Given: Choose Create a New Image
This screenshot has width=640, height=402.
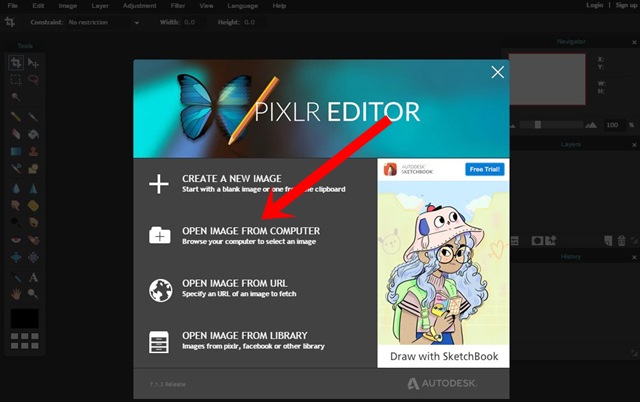Looking at the screenshot, I should pos(247,184).
